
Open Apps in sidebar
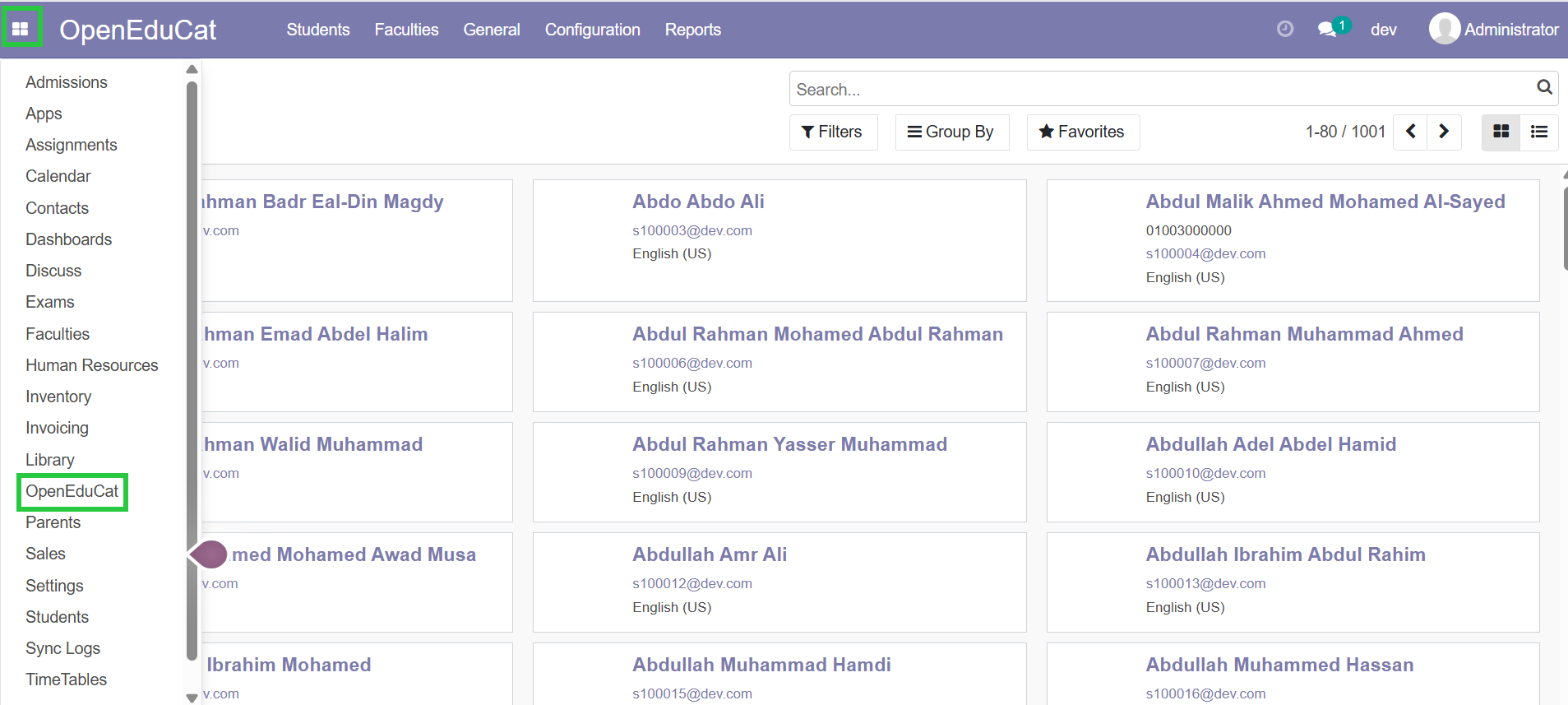pyautogui.click(x=44, y=114)
